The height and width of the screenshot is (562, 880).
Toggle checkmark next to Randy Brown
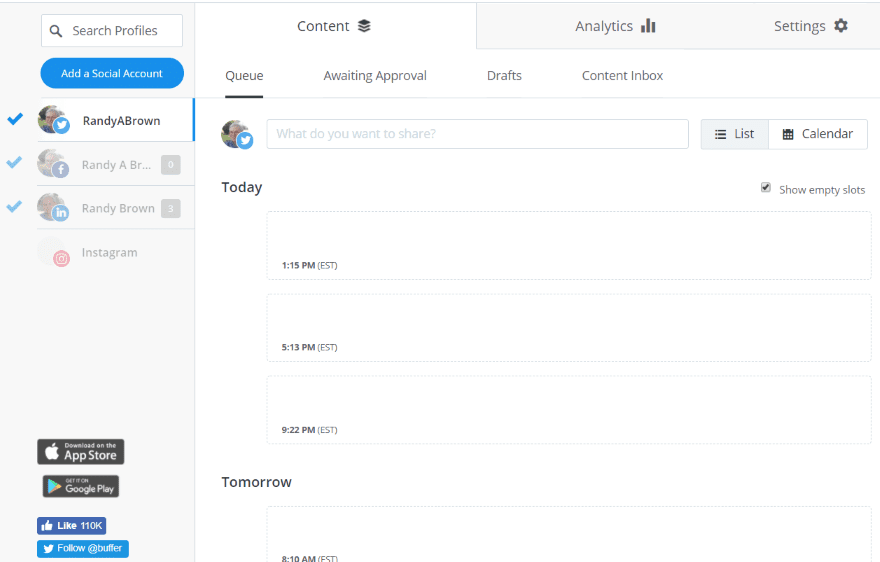(14, 206)
